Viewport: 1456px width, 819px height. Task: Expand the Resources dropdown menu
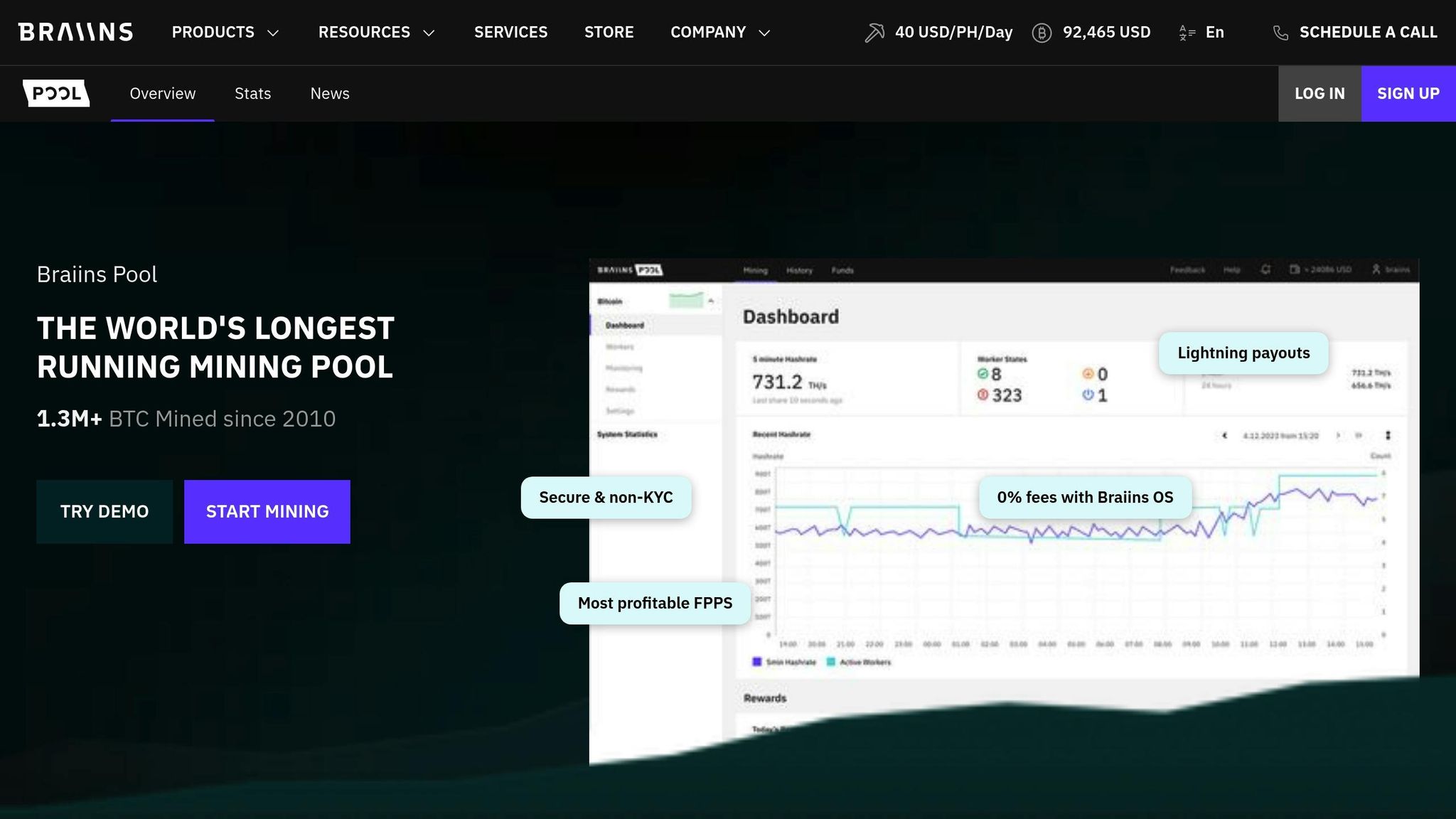click(x=376, y=33)
